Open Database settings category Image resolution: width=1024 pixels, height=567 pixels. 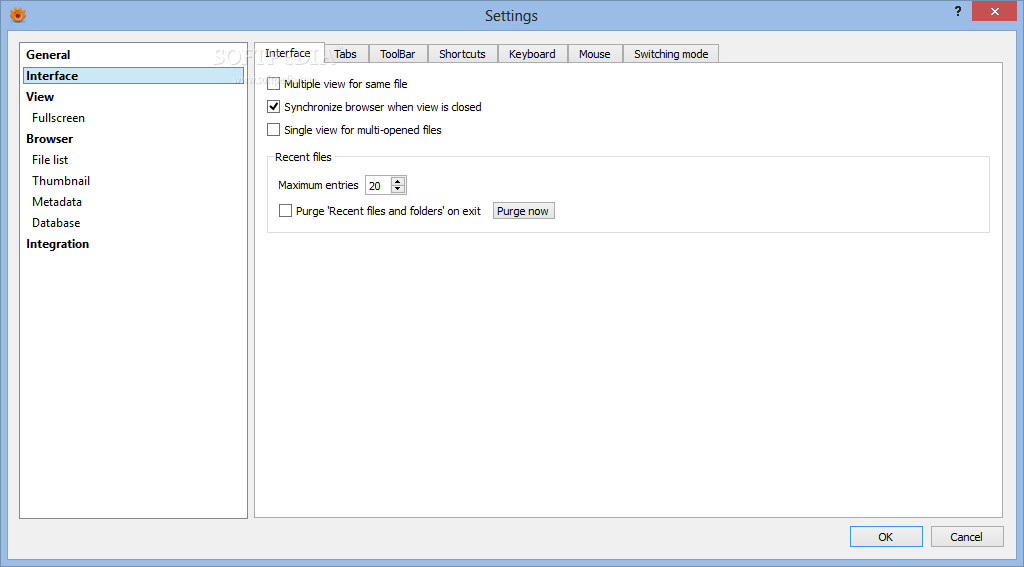pyautogui.click(x=133, y=223)
